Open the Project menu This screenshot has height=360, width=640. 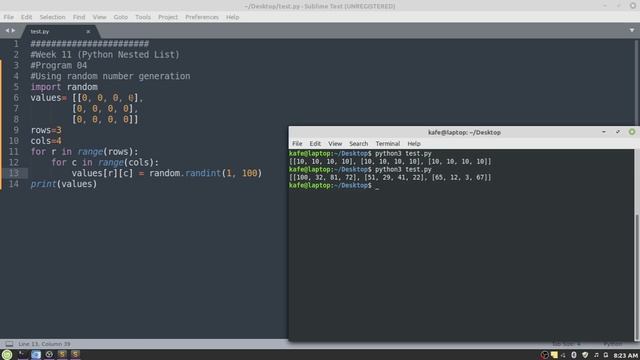tap(168, 17)
